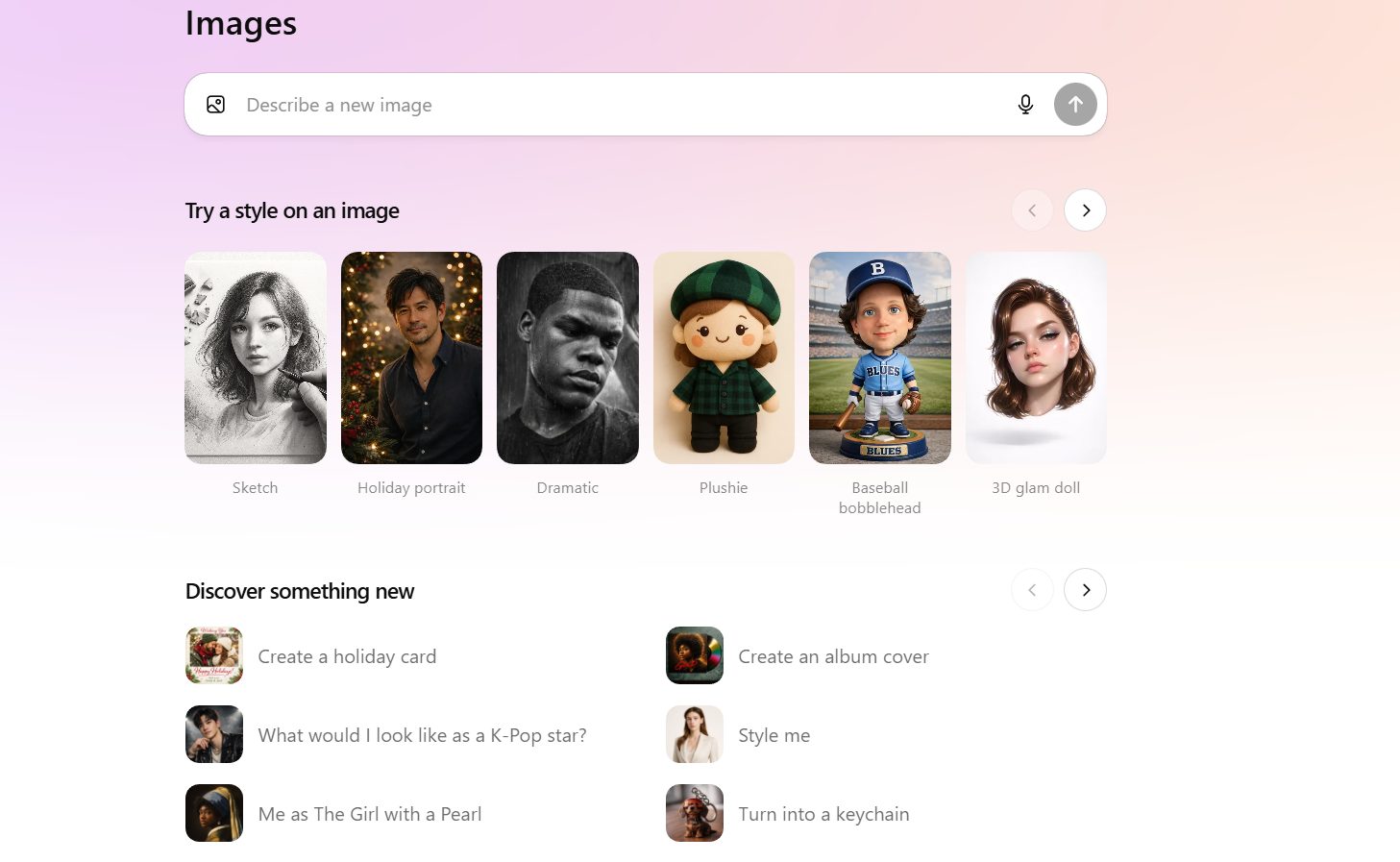
Task: Pick the Dramatic black-and-white style
Action: tap(567, 357)
